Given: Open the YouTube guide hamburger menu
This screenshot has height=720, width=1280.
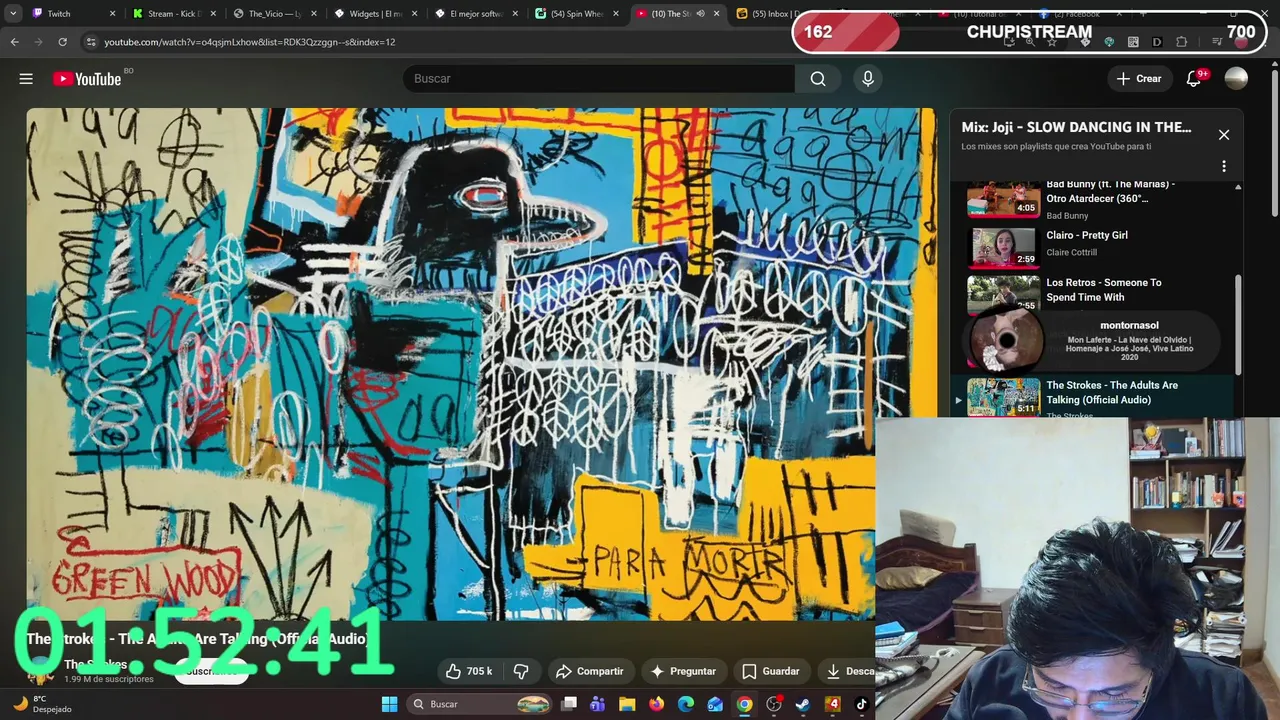Looking at the screenshot, I should (26, 78).
